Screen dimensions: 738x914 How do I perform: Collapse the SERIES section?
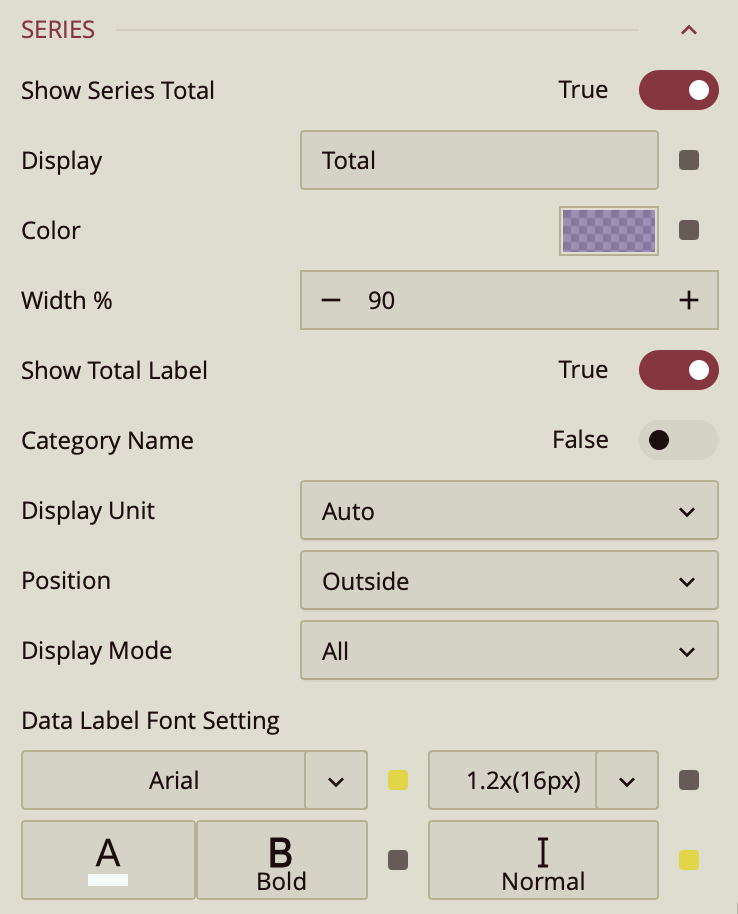[688, 29]
